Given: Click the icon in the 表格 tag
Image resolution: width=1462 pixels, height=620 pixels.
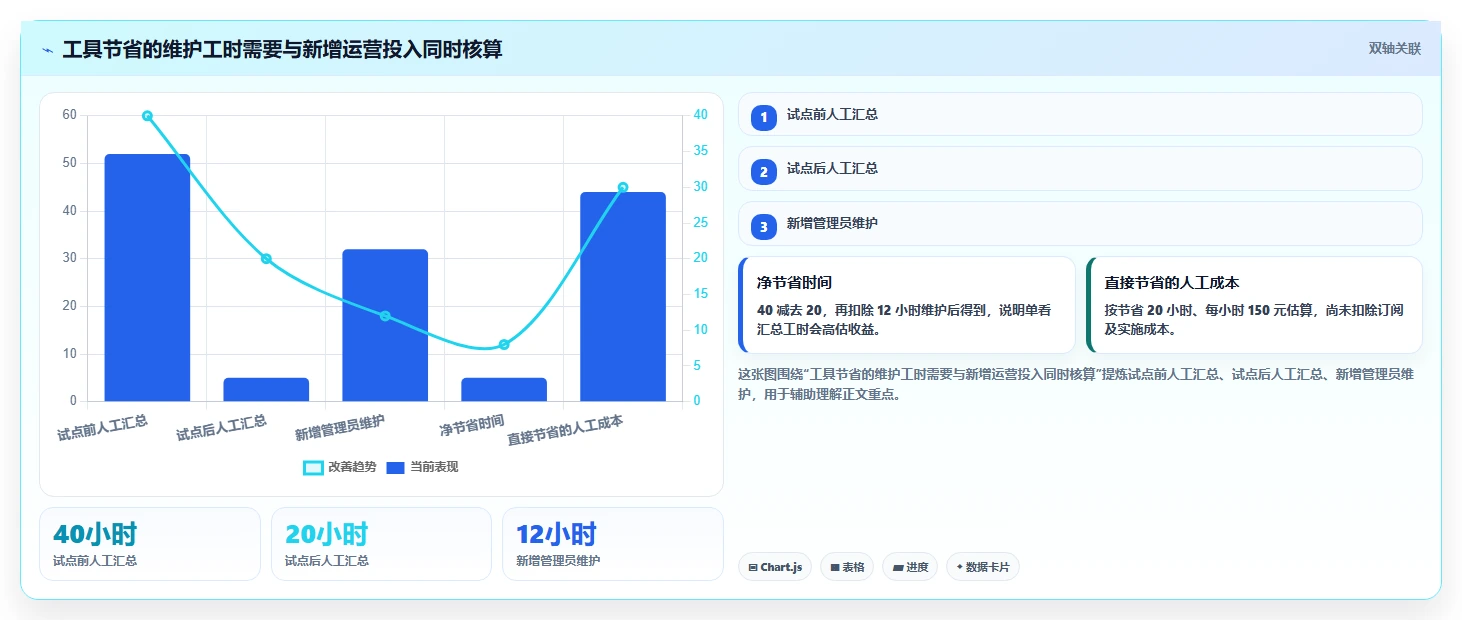Looking at the screenshot, I should 835,567.
